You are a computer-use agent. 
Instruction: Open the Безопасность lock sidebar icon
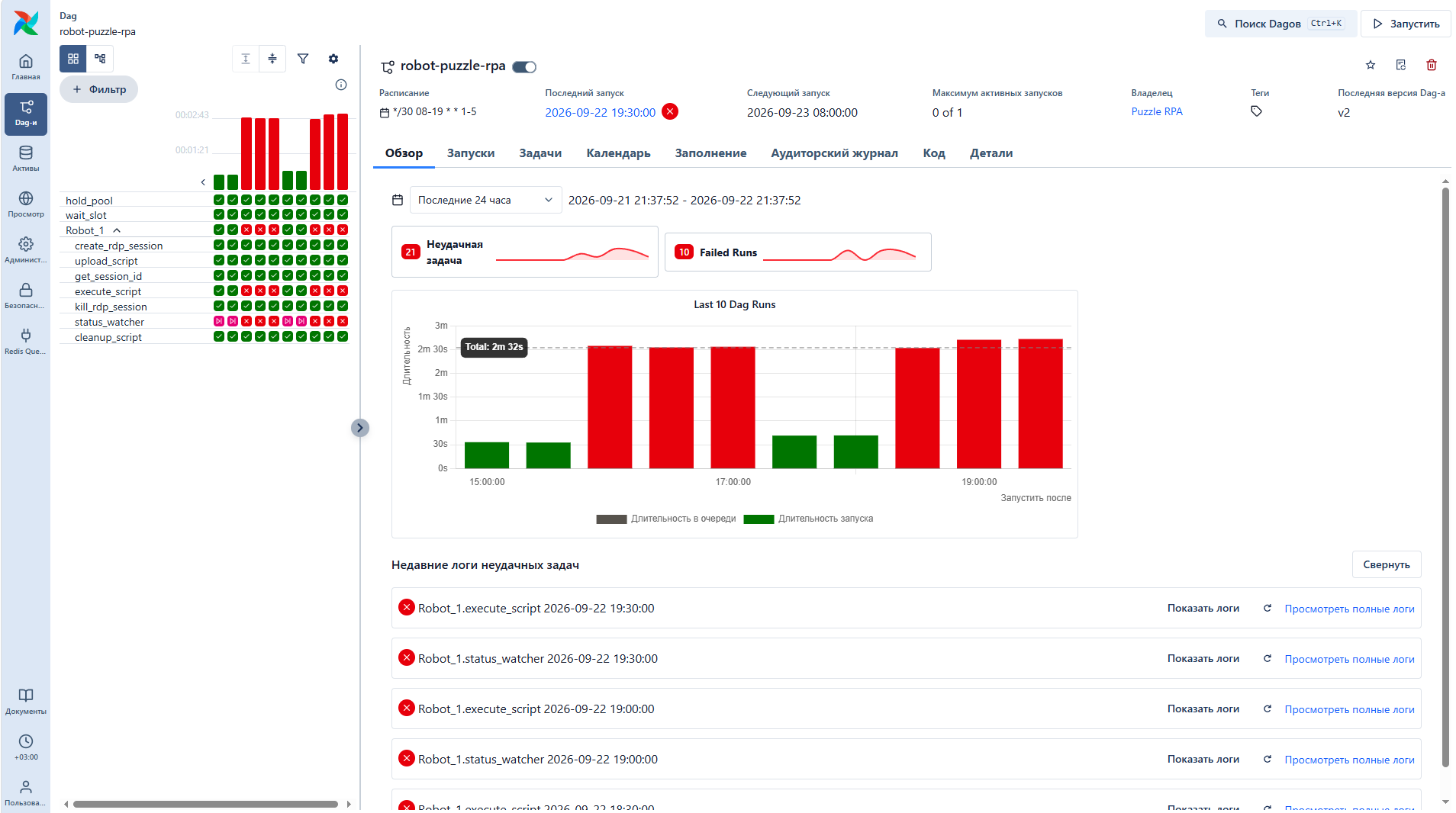[26, 296]
